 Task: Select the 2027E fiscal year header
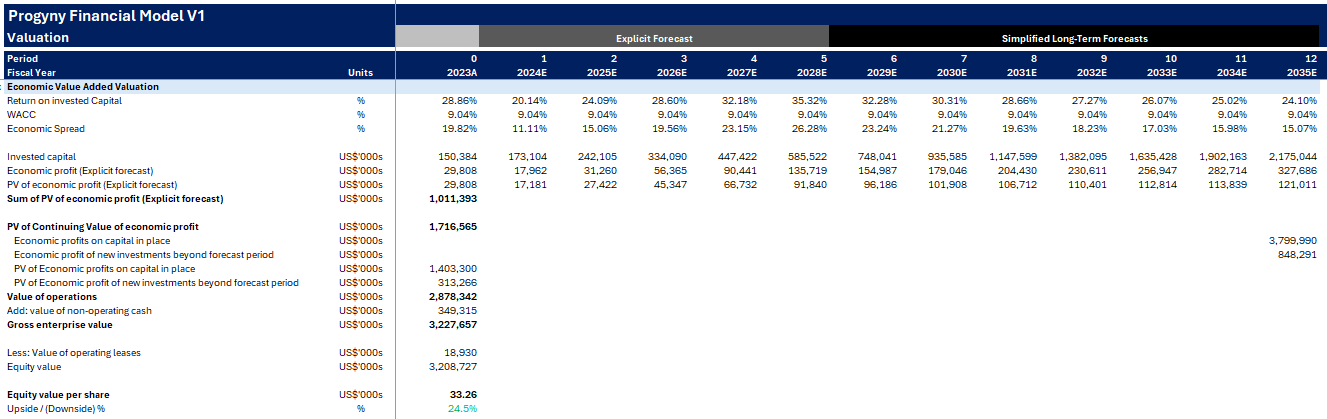741,73
